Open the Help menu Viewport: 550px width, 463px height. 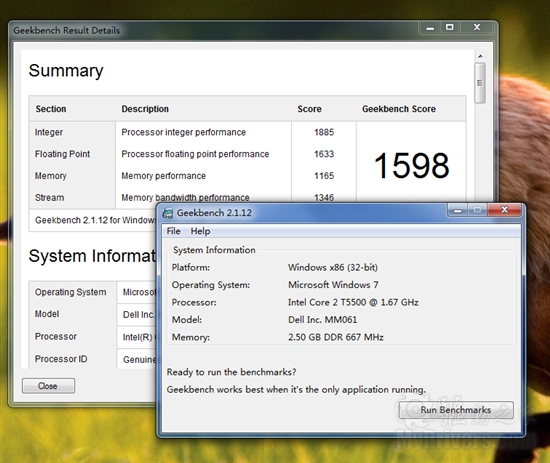pyautogui.click(x=200, y=231)
